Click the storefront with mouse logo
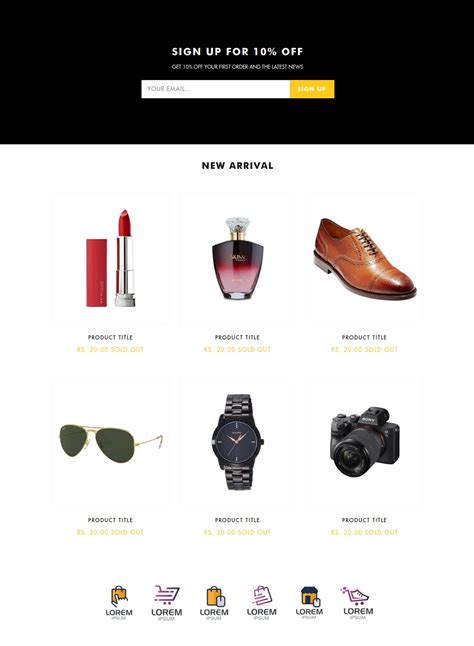 tap(309, 602)
